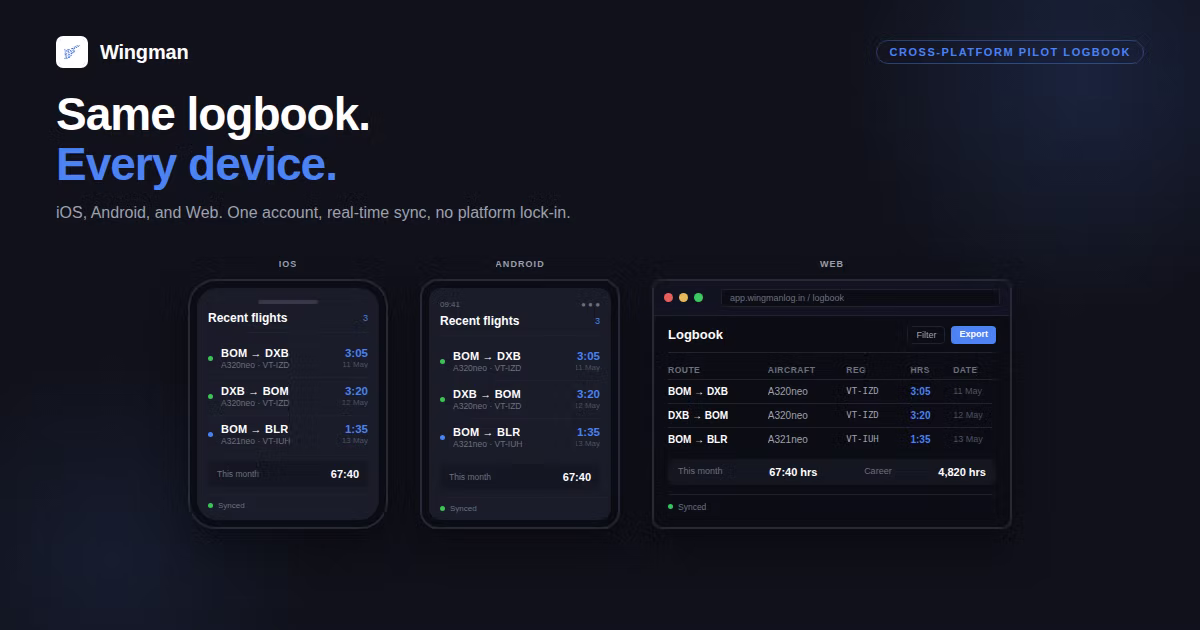Click the ANDROID platform label

(520, 264)
